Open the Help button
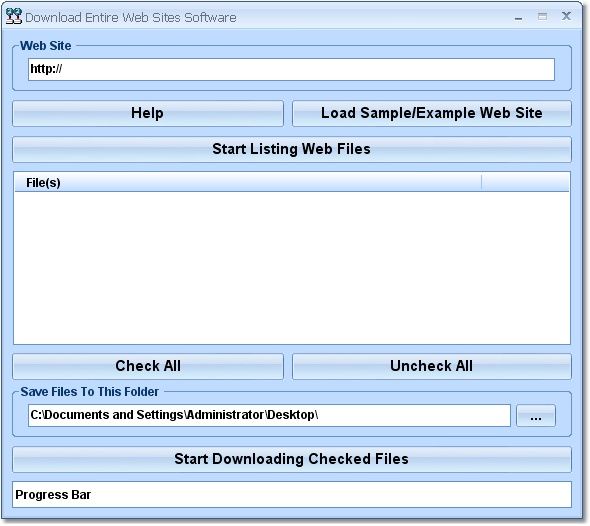The width and height of the screenshot is (590, 526). 148,113
